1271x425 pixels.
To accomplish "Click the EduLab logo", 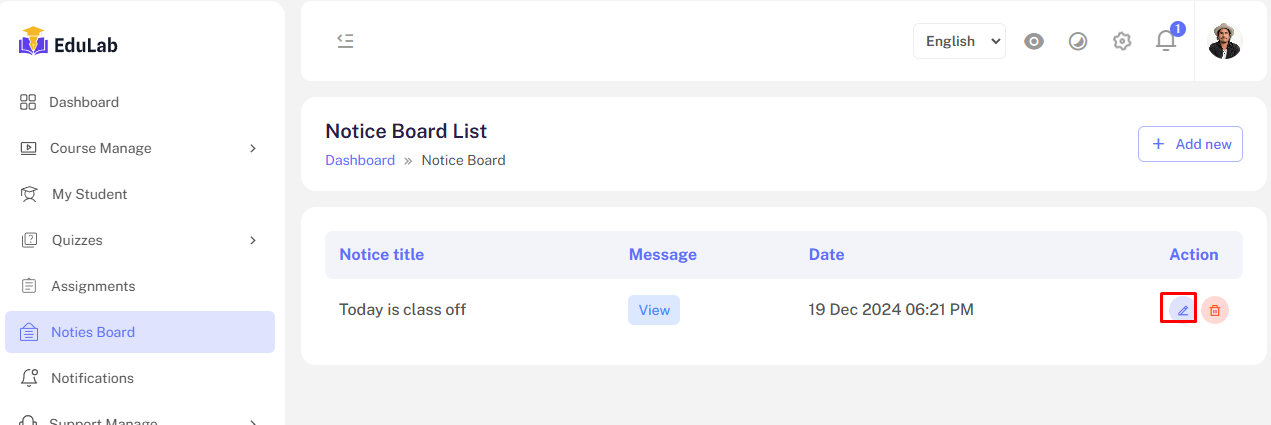I will (x=68, y=42).
